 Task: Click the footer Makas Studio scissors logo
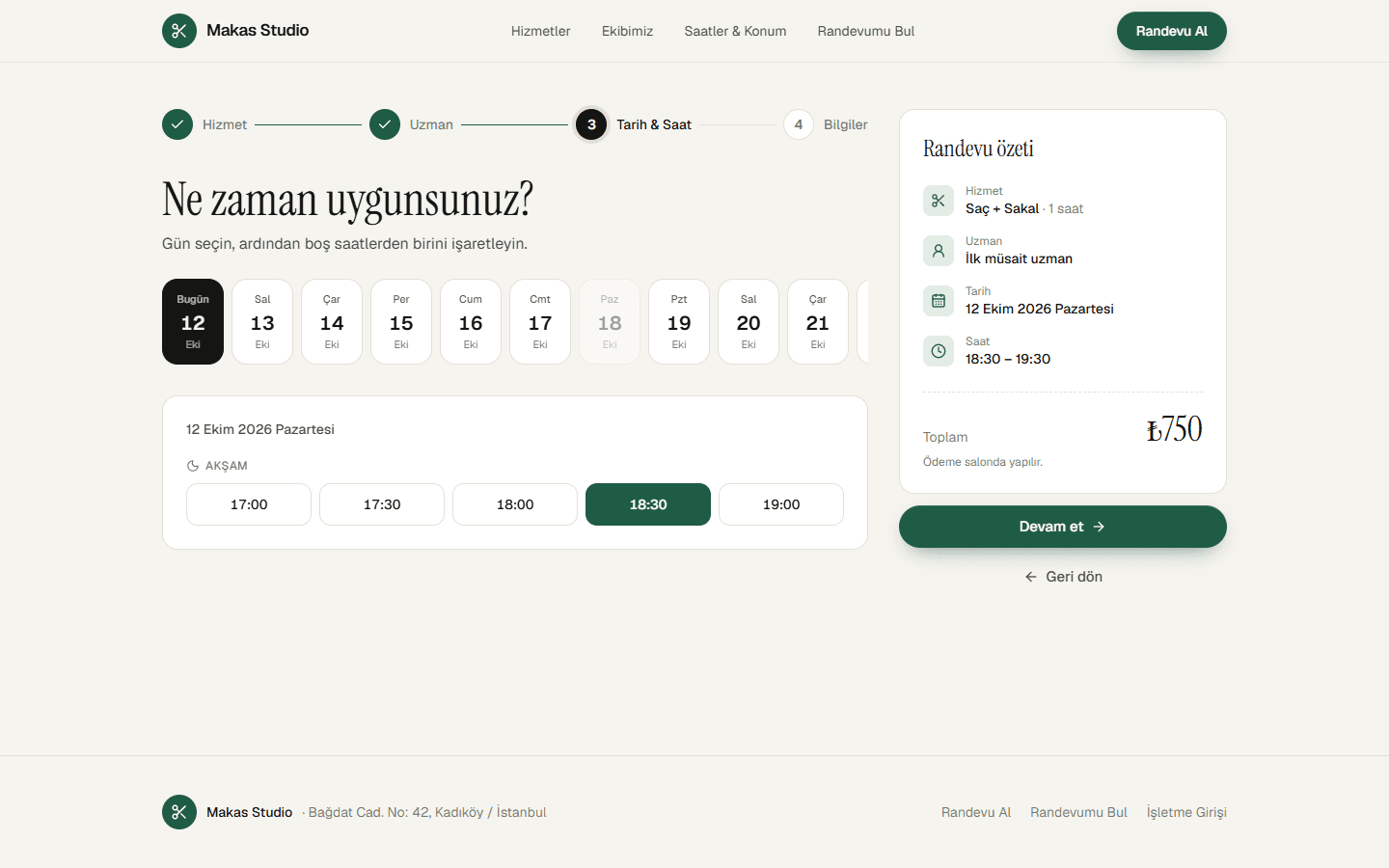(179, 812)
